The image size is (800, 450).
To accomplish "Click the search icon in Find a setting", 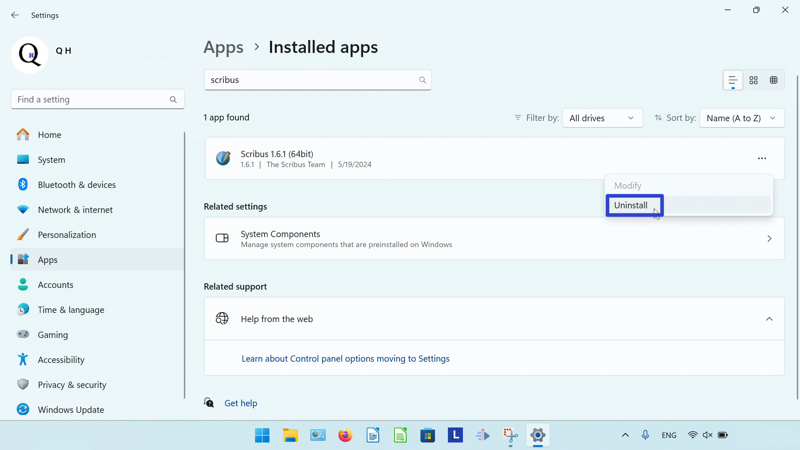I will tap(173, 99).
